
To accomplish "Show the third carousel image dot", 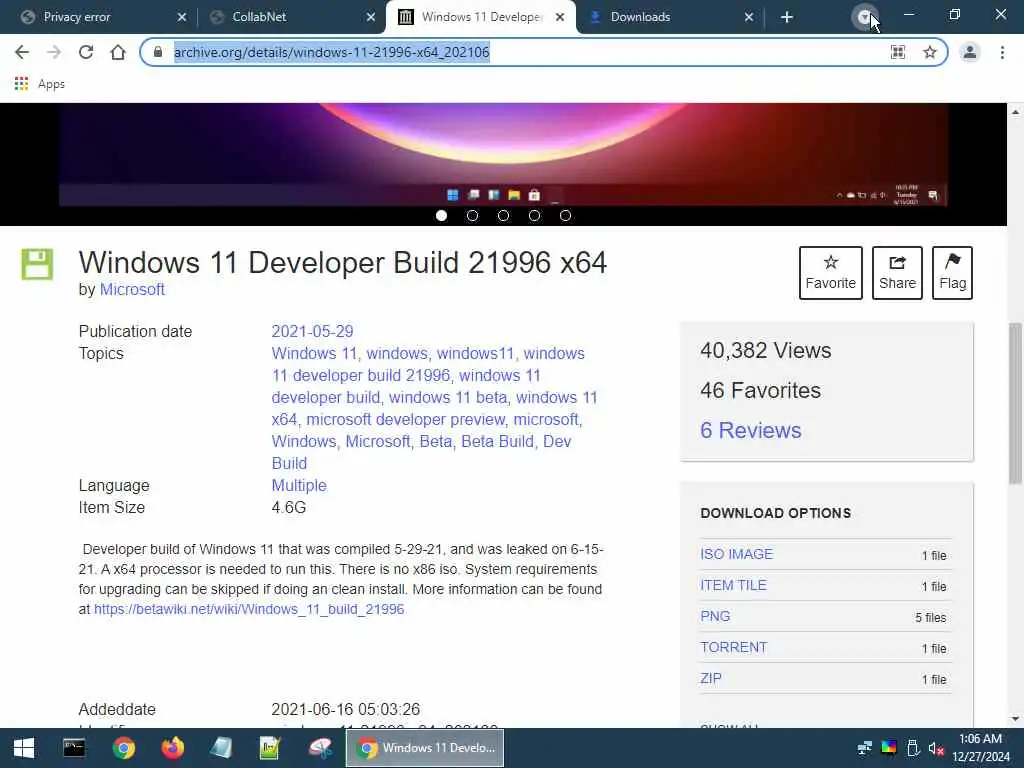I will coord(504,216).
